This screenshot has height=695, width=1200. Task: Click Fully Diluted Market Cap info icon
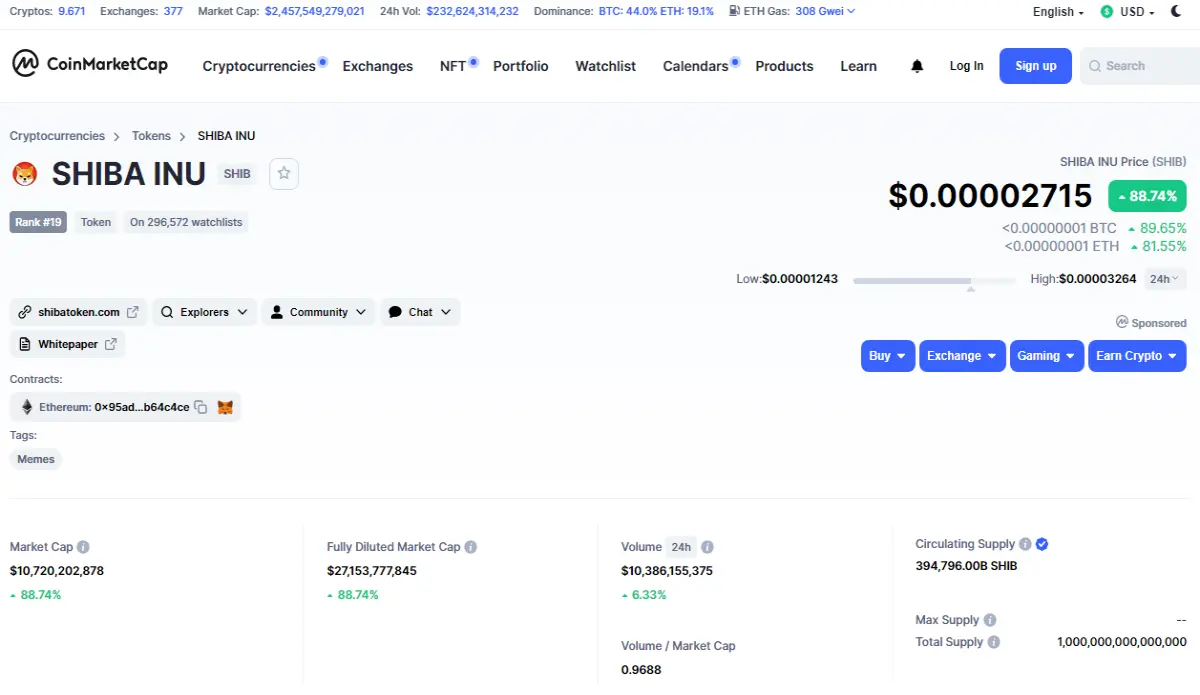pyautogui.click(x=470, y=547)
